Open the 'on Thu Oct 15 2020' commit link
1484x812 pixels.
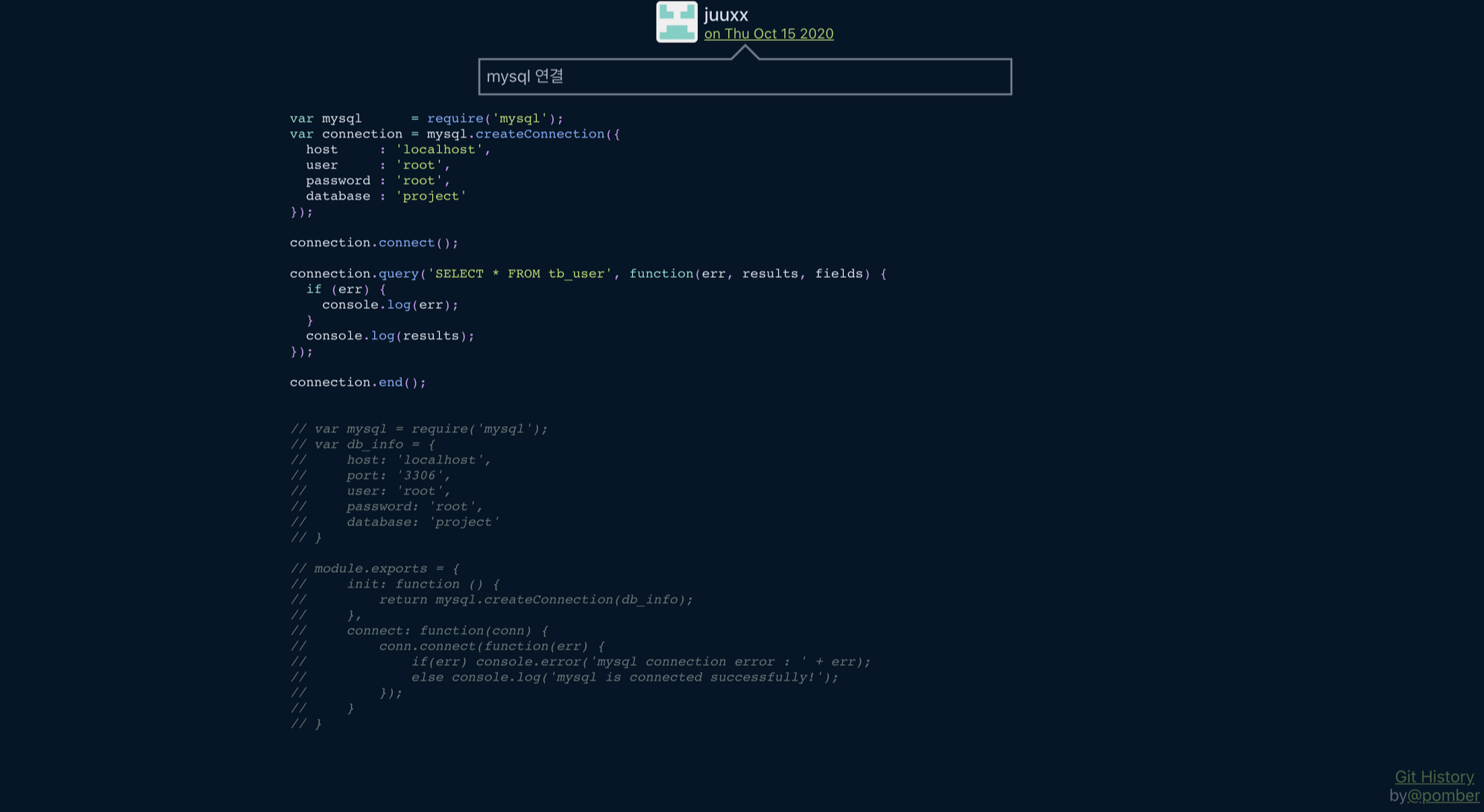coord(768,34)
